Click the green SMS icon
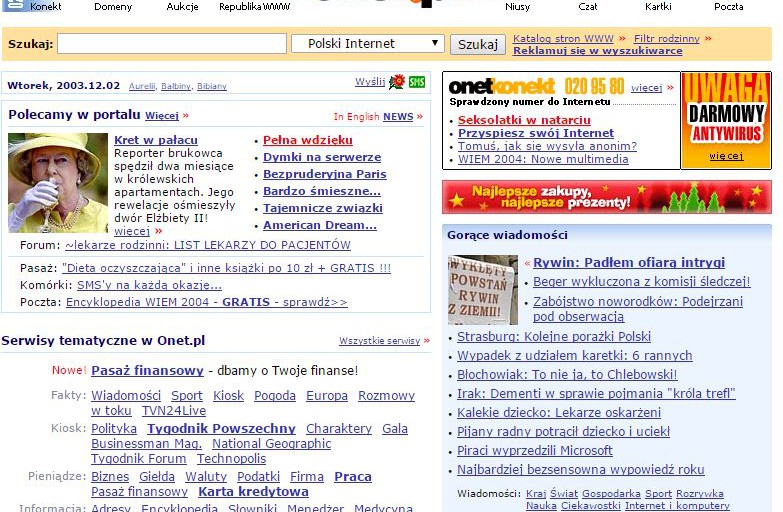Image resolution: width=783 pixels, height=512 pixels. [x=417, y=82]
